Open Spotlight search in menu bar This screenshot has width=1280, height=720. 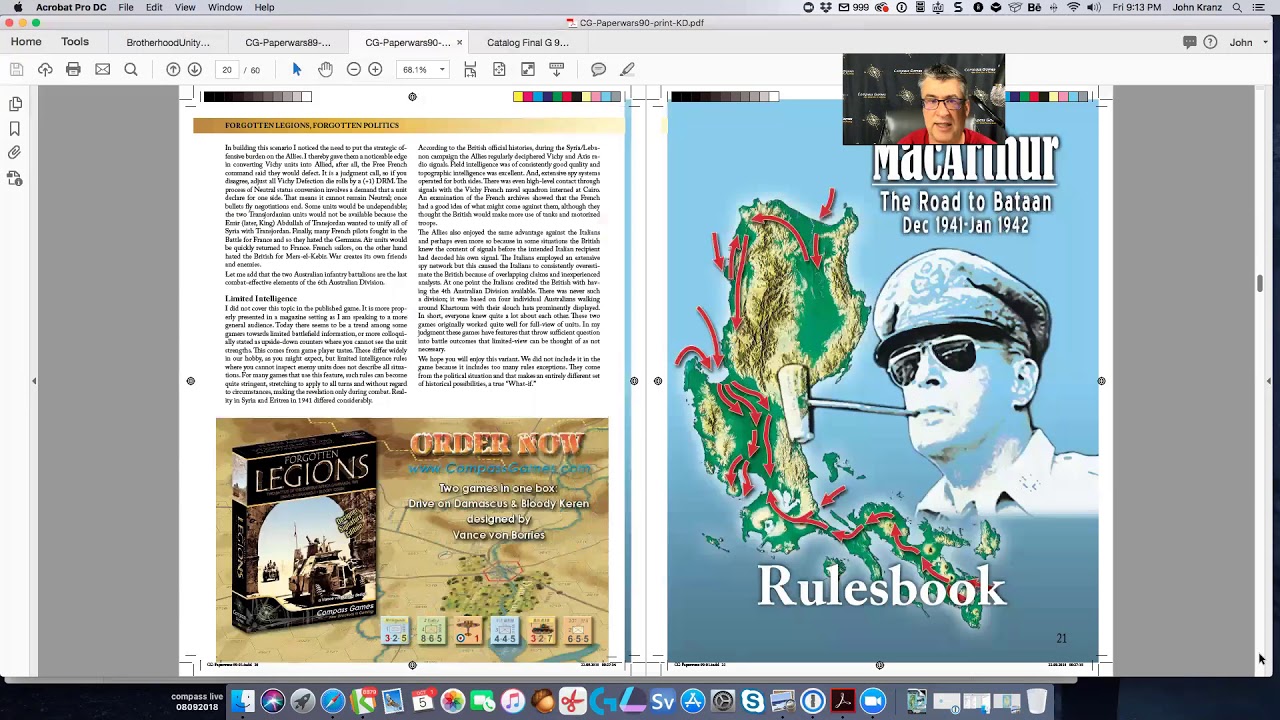pos(1237,7)
